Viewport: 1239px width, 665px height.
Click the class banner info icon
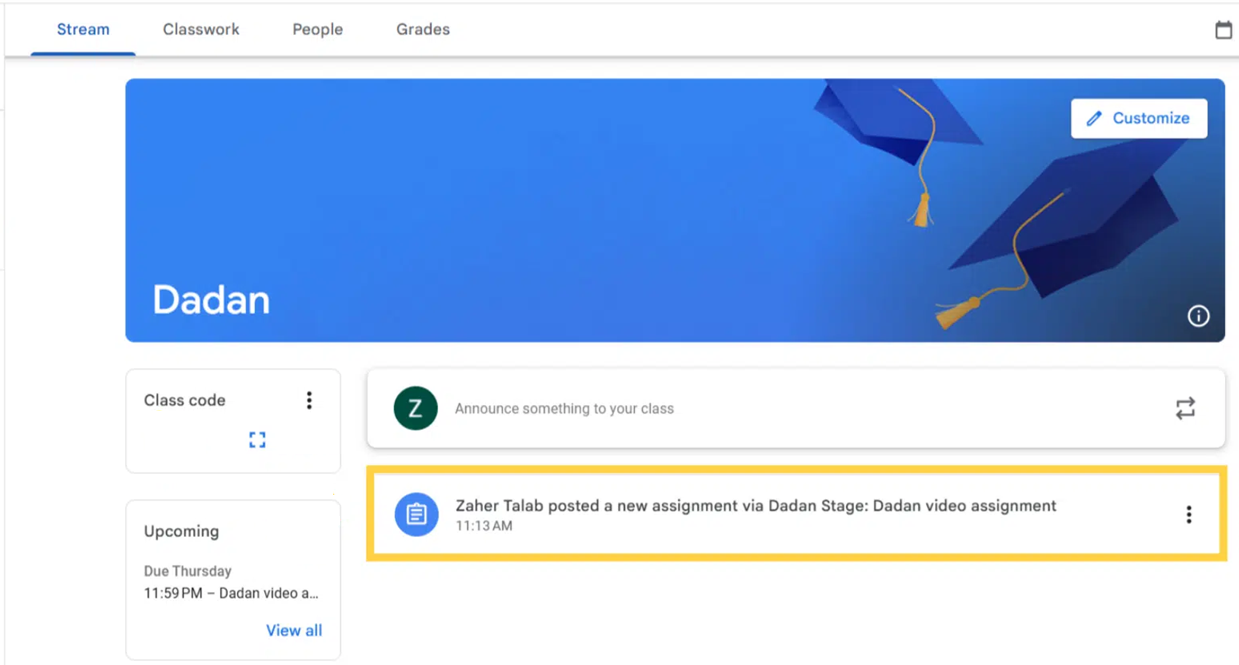coord(1198,316)
